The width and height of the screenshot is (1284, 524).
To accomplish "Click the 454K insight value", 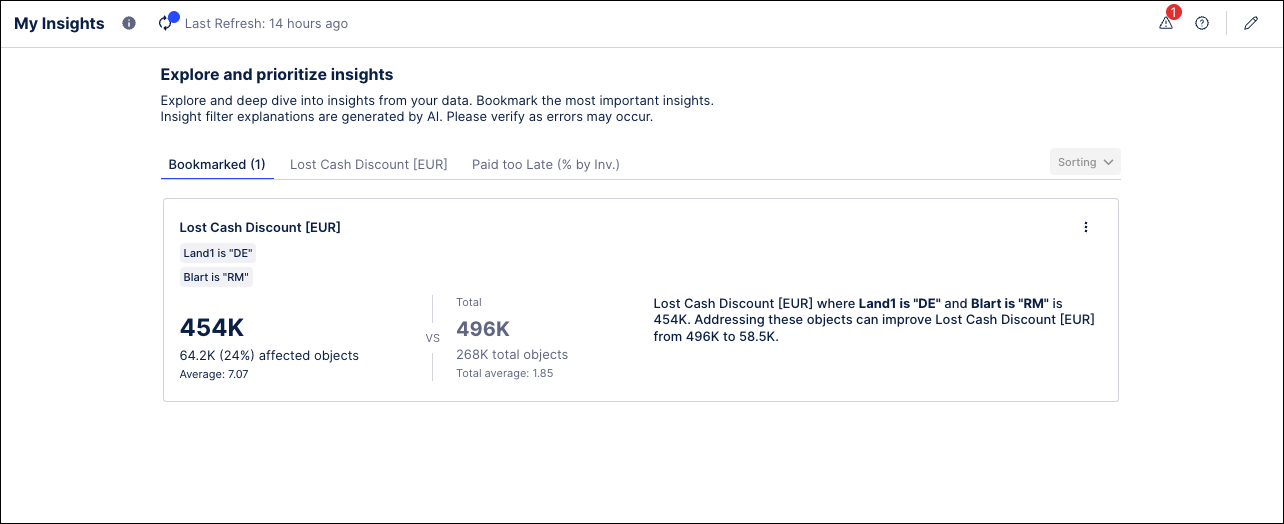I will tap(212, 328).
